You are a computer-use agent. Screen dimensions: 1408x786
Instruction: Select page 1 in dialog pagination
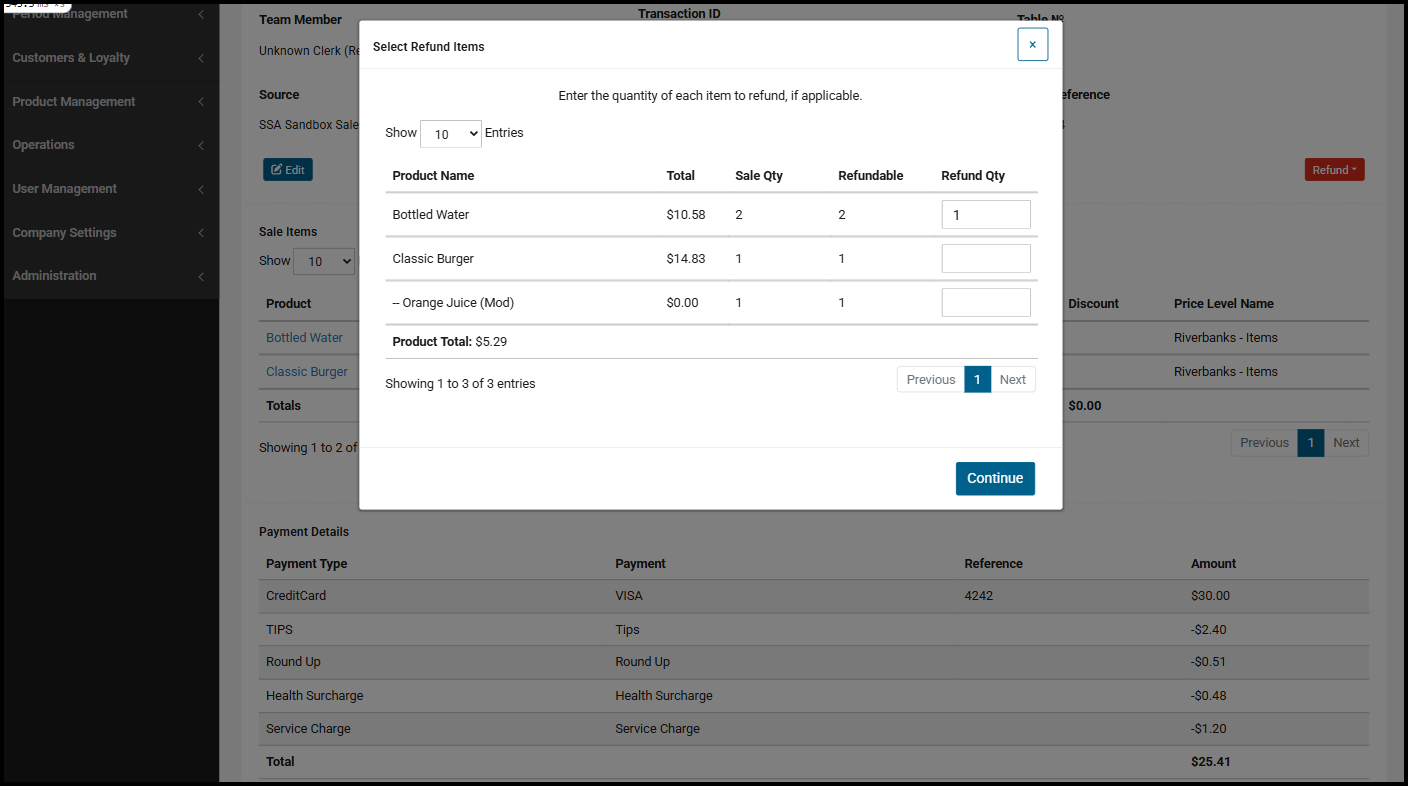click(x=977, y=379)
